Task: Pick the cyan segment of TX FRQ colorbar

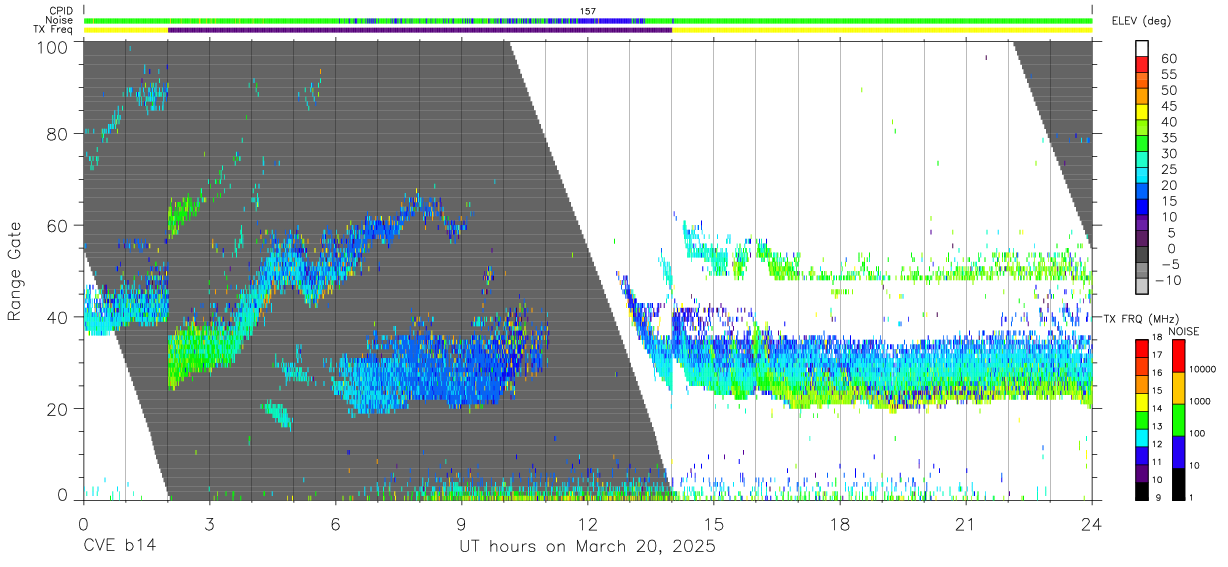Action: click(1141, 436)
